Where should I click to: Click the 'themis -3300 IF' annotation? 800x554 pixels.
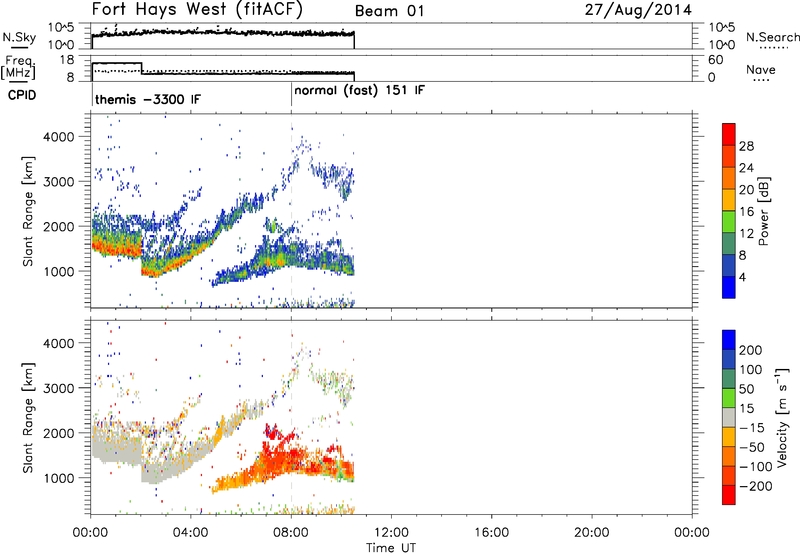point(148,99)
